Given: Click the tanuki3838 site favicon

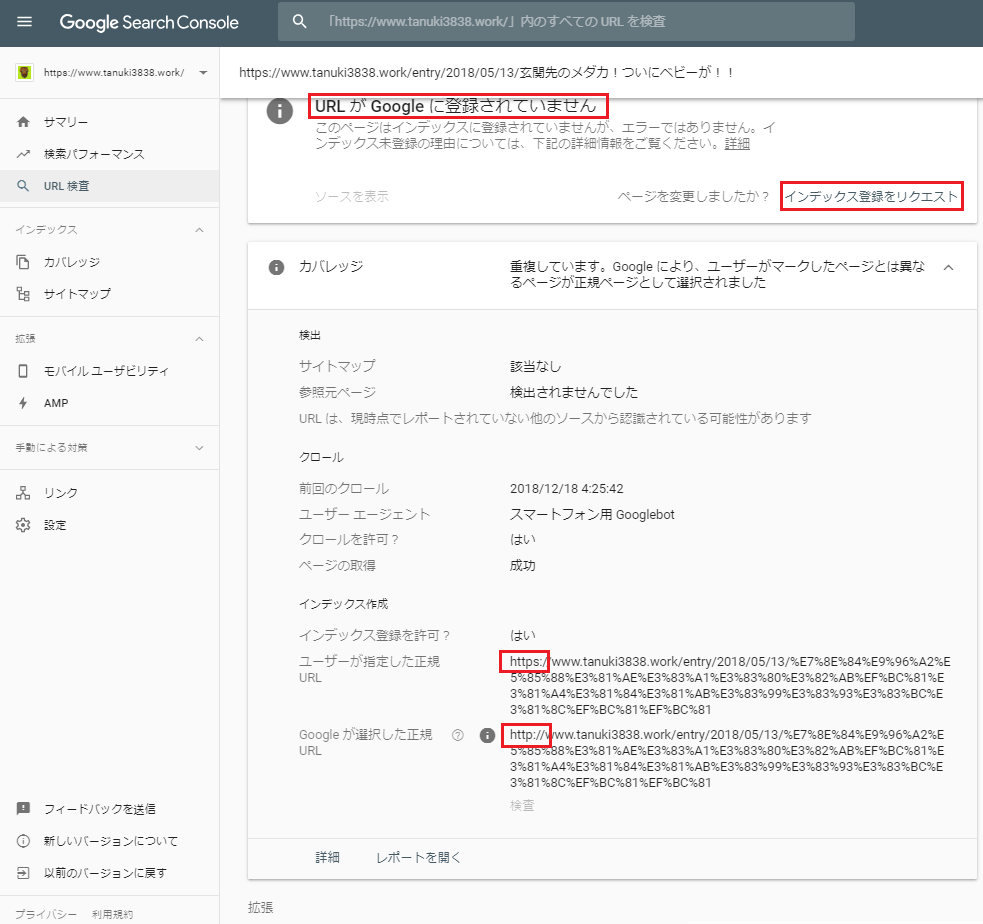Looking at the screenshot, I should point(24,73).
